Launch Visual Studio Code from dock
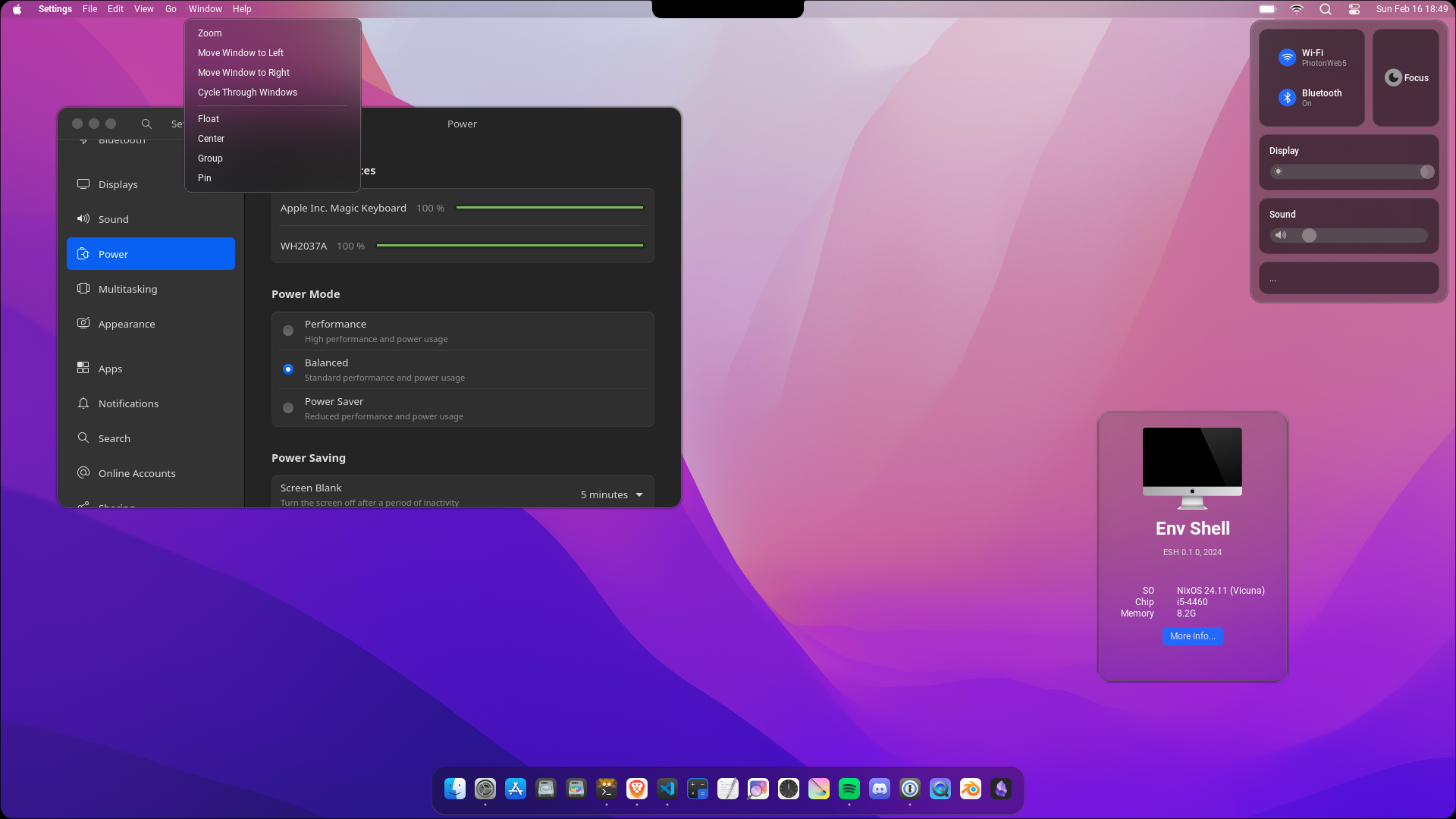The width and height of the screenshot is (1456, 819). [667, 789]
